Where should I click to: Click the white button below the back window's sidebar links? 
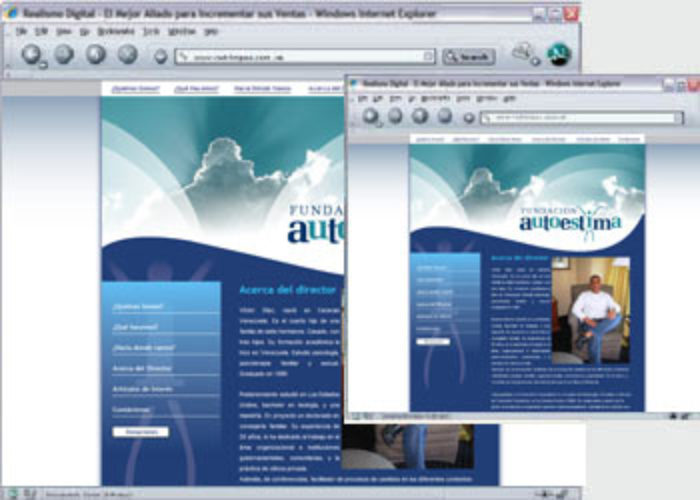141,432
